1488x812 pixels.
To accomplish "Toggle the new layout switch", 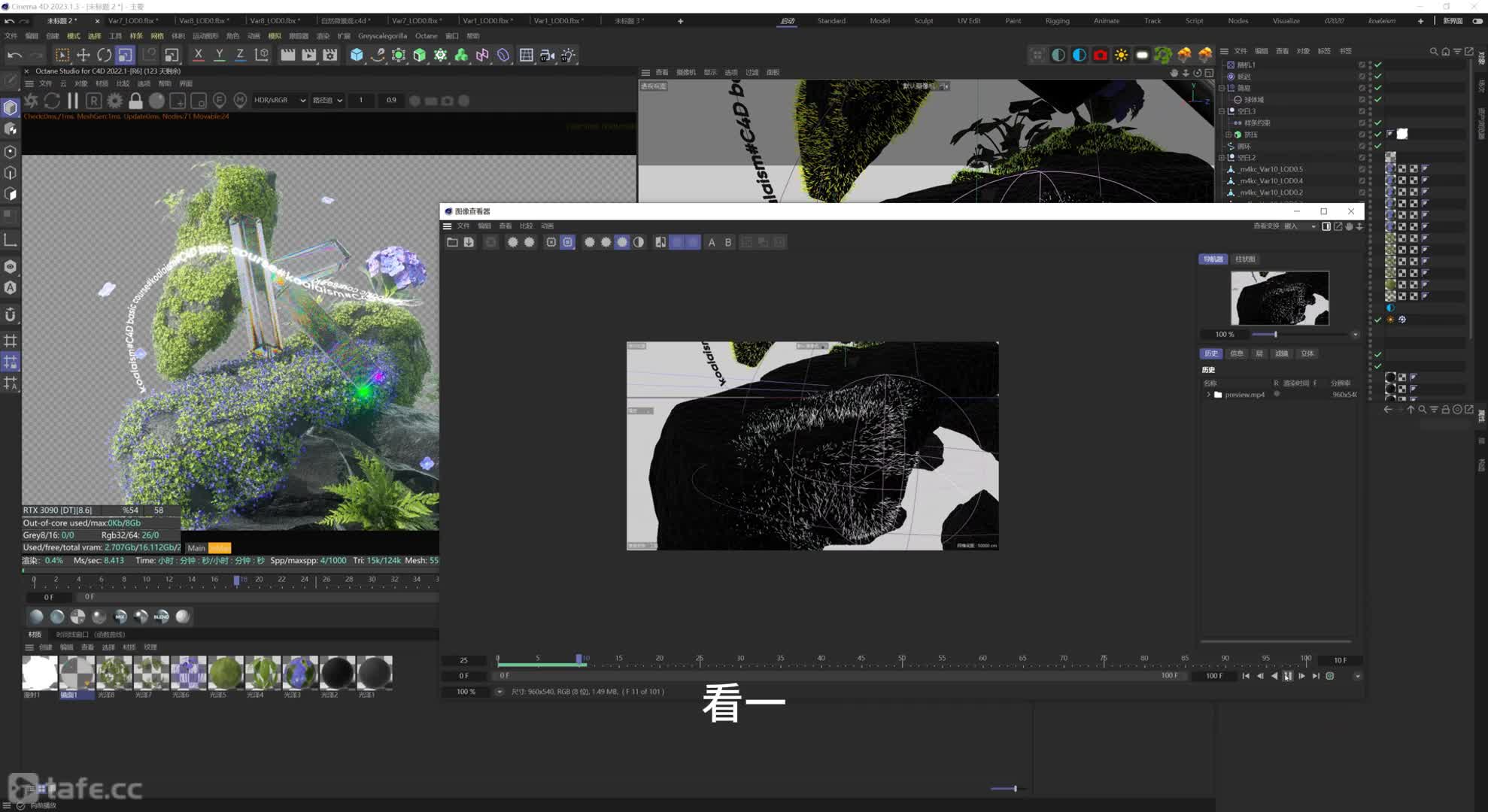I will [x=1477, y=21].
